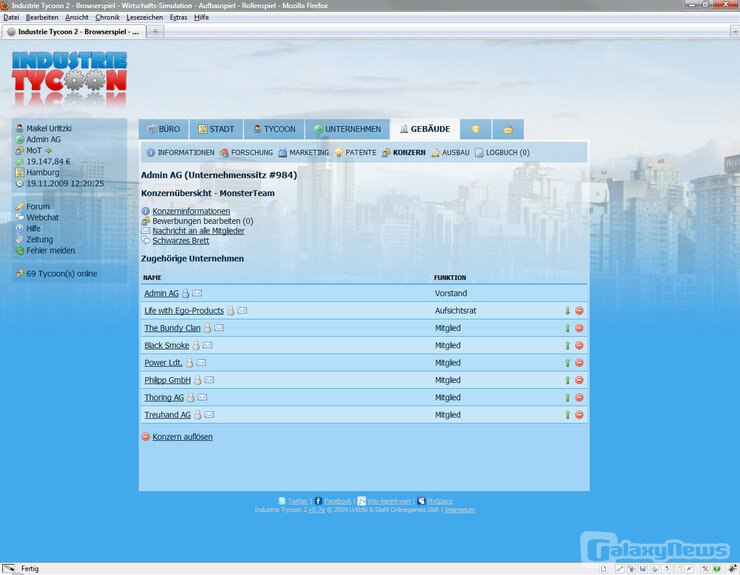Viewport: 740px width, 575px height.
Task: Open Facebook footer link
Action: [x=338, y=501]
